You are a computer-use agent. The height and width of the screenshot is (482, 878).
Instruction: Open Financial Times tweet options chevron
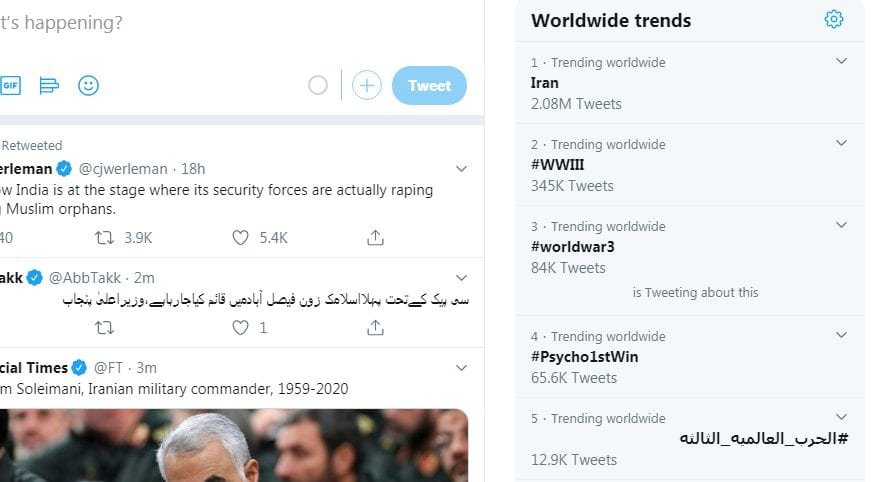(x=461, y=368)
